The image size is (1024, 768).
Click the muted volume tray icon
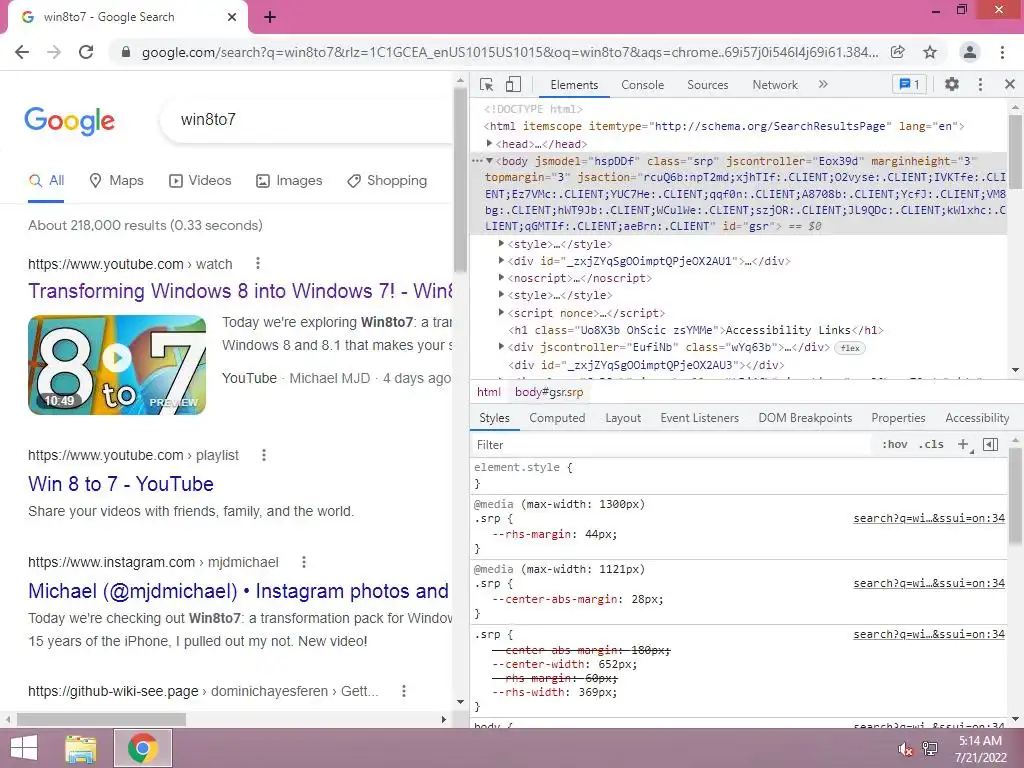pyautogui.click(x=905, y=750)
